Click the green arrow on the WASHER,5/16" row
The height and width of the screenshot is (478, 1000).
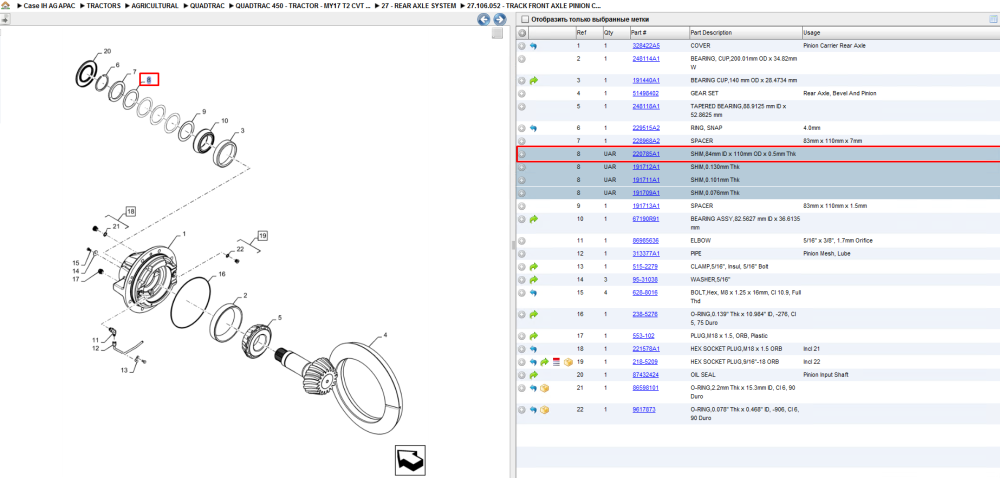534,280
